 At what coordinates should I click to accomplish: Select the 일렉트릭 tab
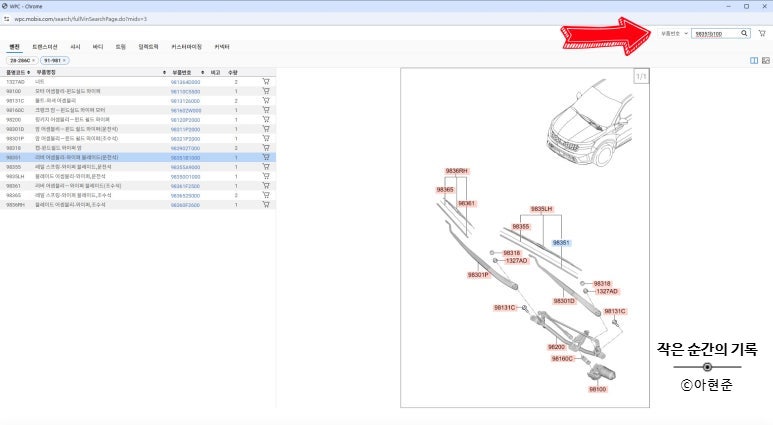click(148, 47)
